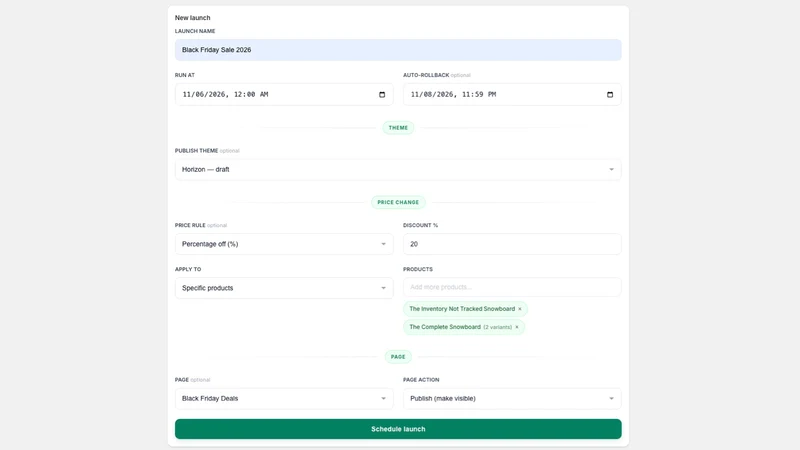Viewport: 800px width, 450px height.
Task: Click the THEME section badge
Action: tap(398, 128)
